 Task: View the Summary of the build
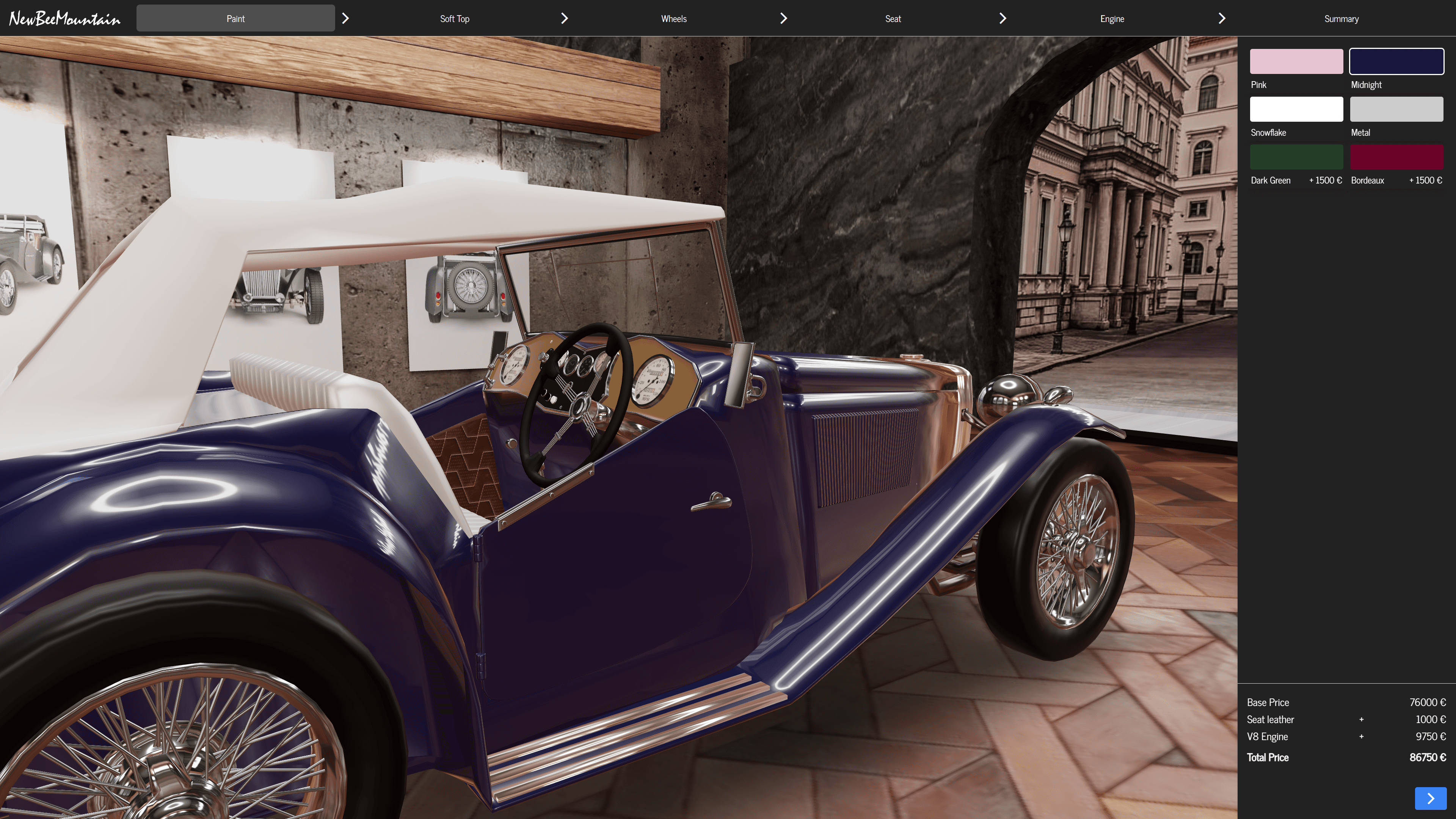pos(1341,18)
